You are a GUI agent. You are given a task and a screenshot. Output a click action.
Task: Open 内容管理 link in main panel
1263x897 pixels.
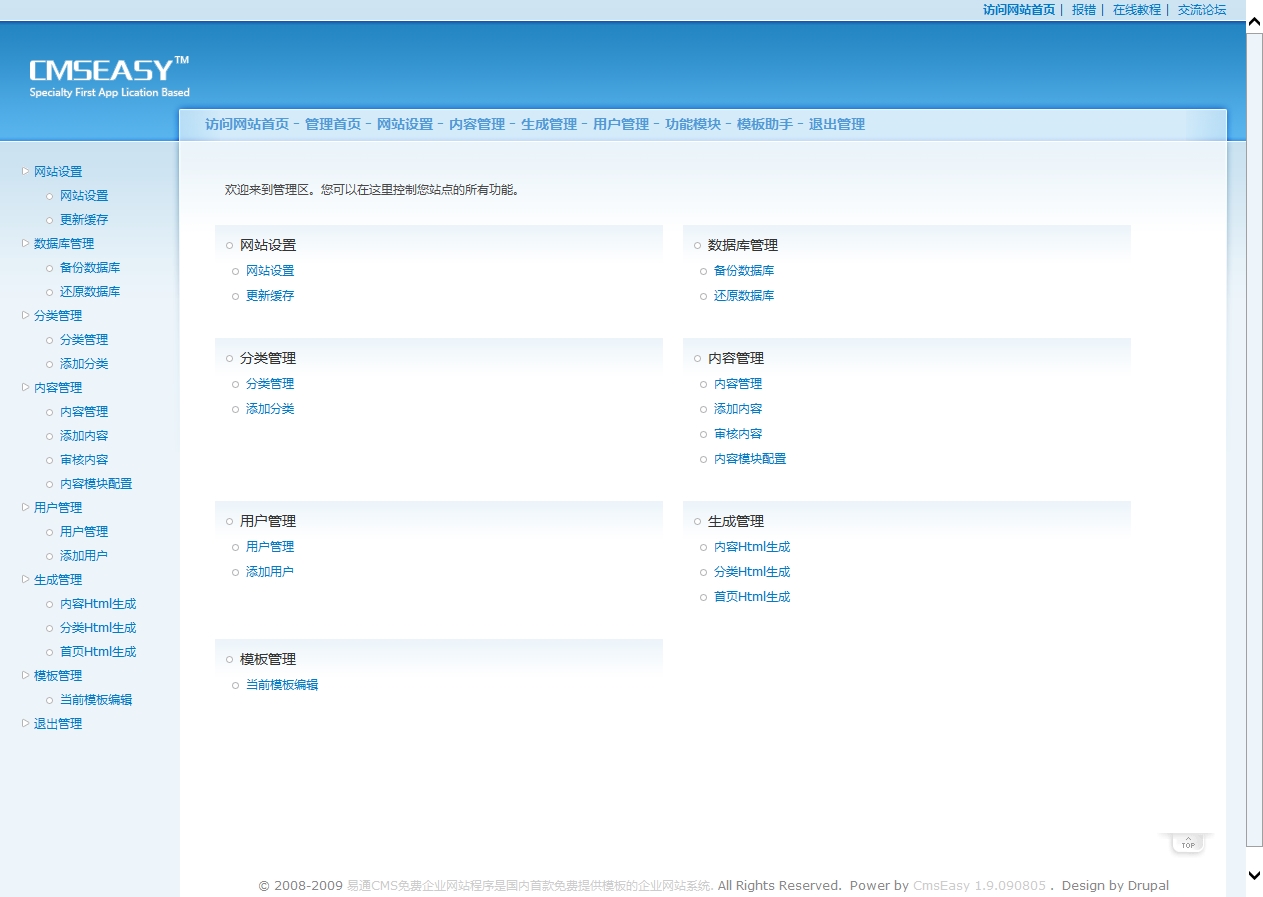pos(738,383)
